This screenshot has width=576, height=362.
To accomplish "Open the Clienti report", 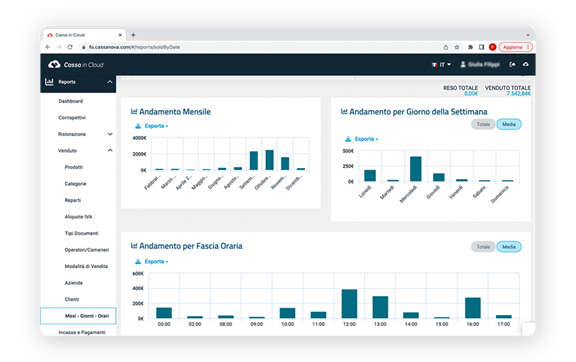I will (72, 299).
